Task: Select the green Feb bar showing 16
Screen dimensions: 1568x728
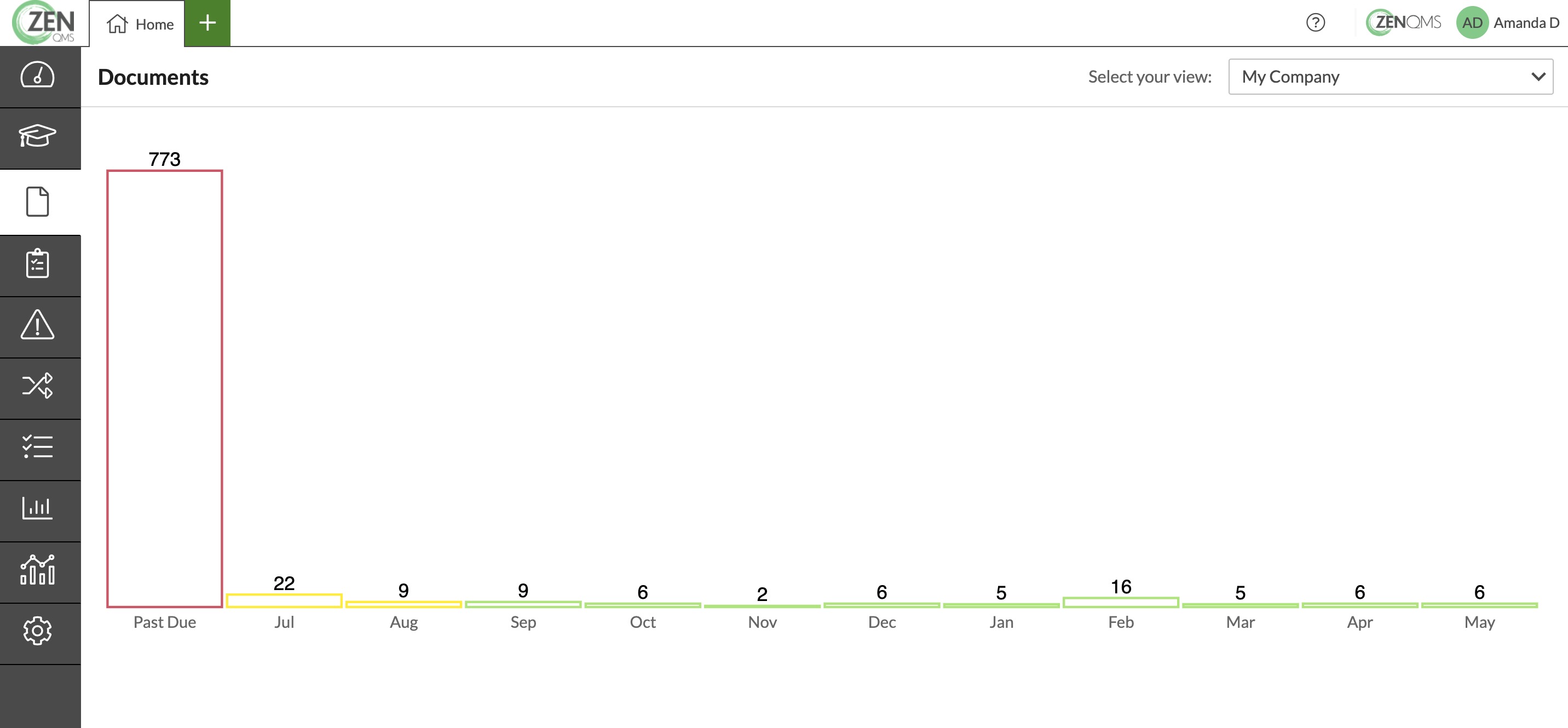Action: point(1121,603)
